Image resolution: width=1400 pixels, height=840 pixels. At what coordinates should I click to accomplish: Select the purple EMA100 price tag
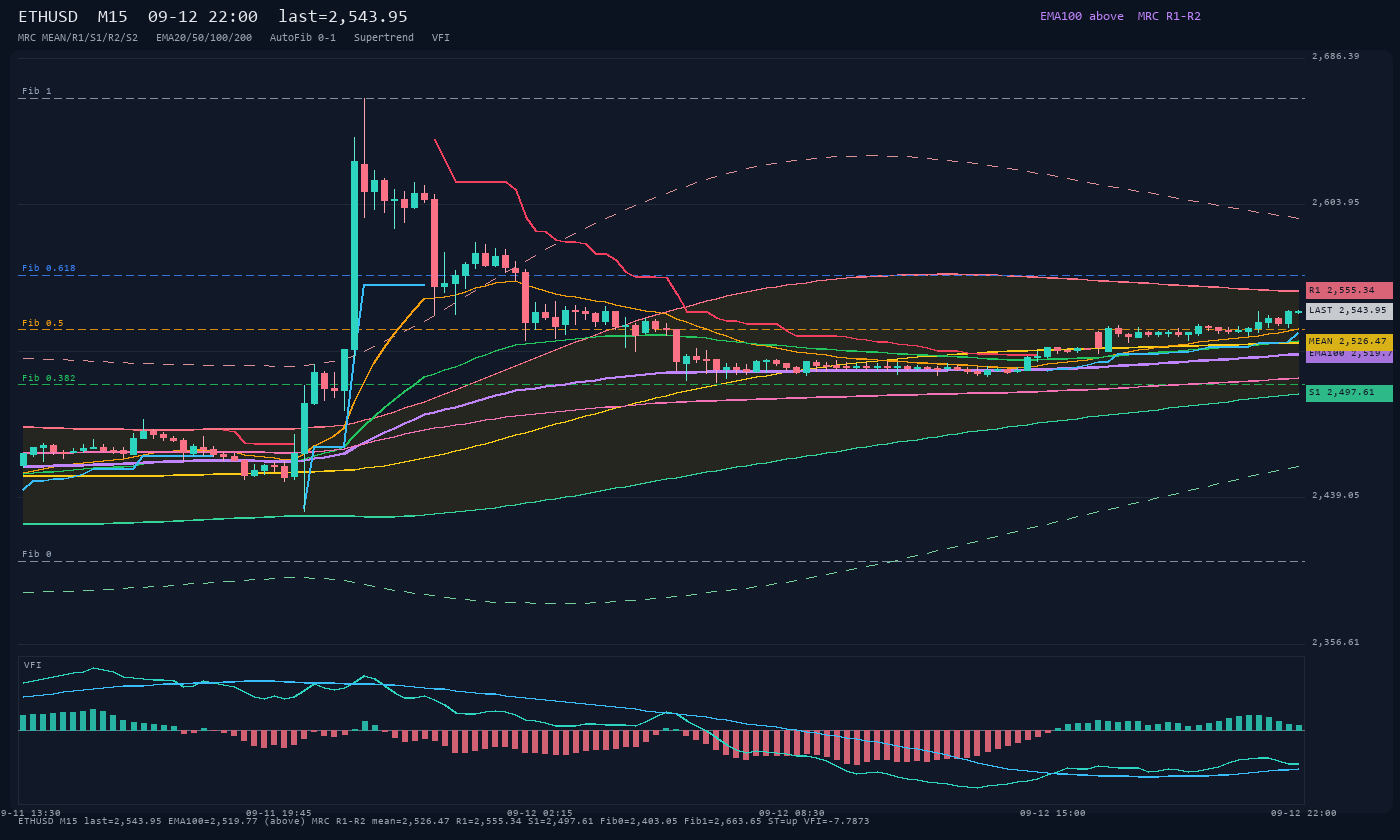pyautogui.click(x=1349, y=354)
